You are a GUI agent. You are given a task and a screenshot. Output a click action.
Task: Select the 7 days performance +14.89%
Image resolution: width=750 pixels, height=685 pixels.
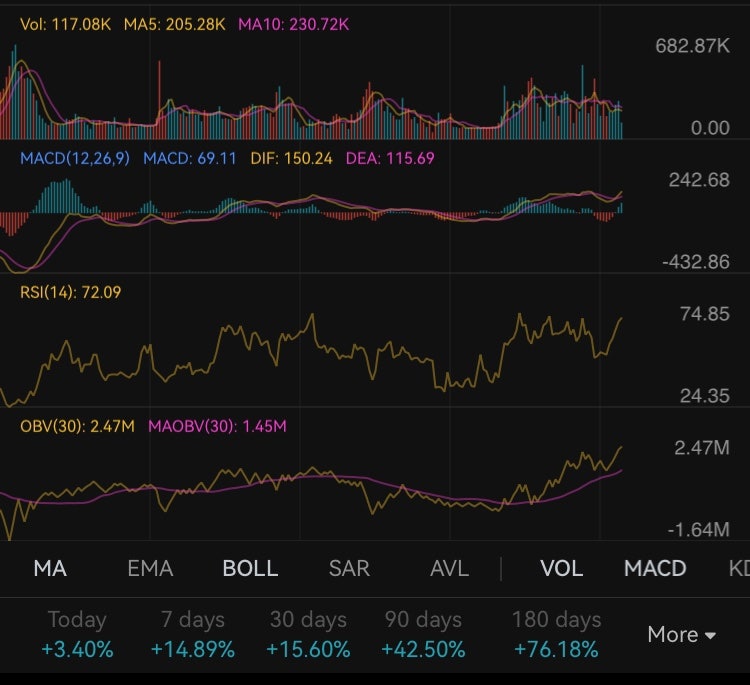click(x=192, y=634)
